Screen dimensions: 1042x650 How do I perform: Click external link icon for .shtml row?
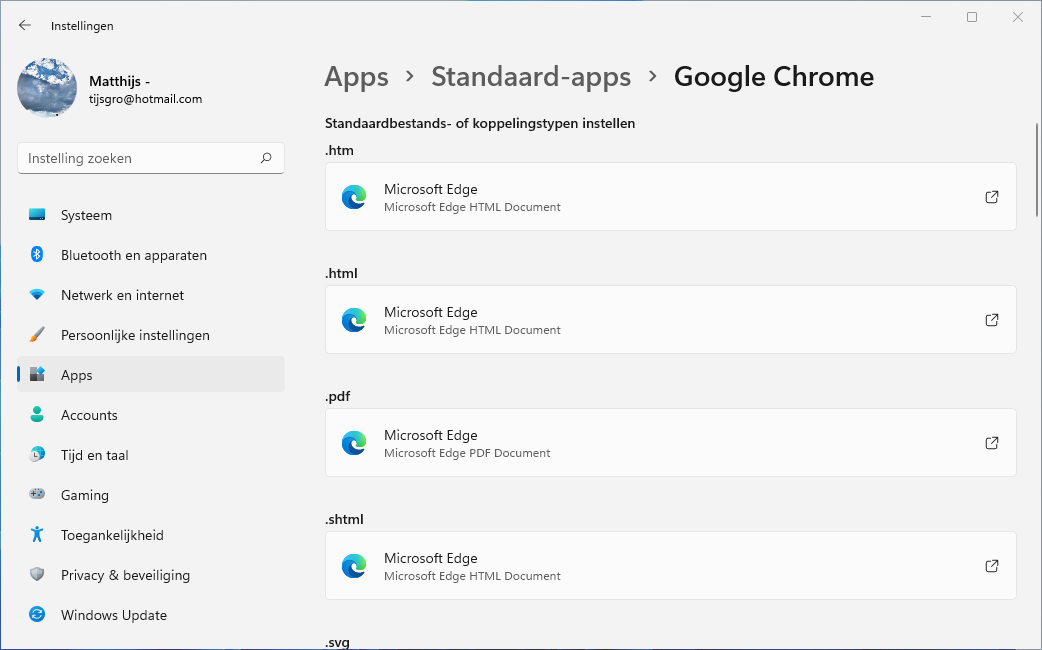[x=991, y=566]
